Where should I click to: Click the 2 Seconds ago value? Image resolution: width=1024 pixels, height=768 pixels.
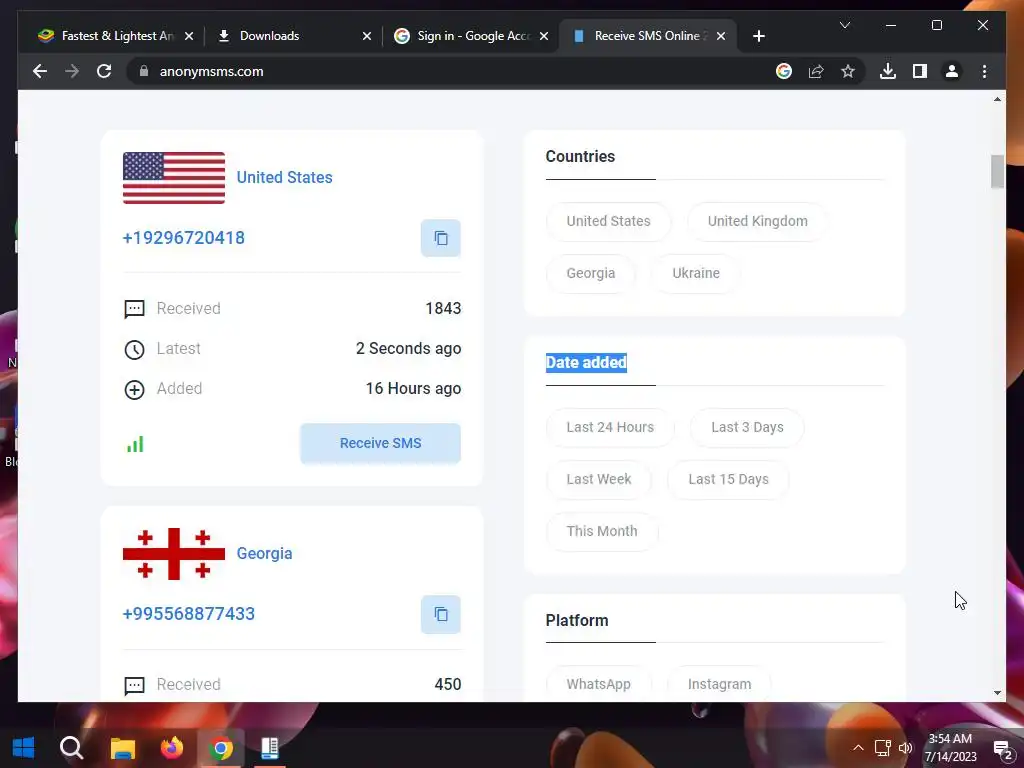408,349
